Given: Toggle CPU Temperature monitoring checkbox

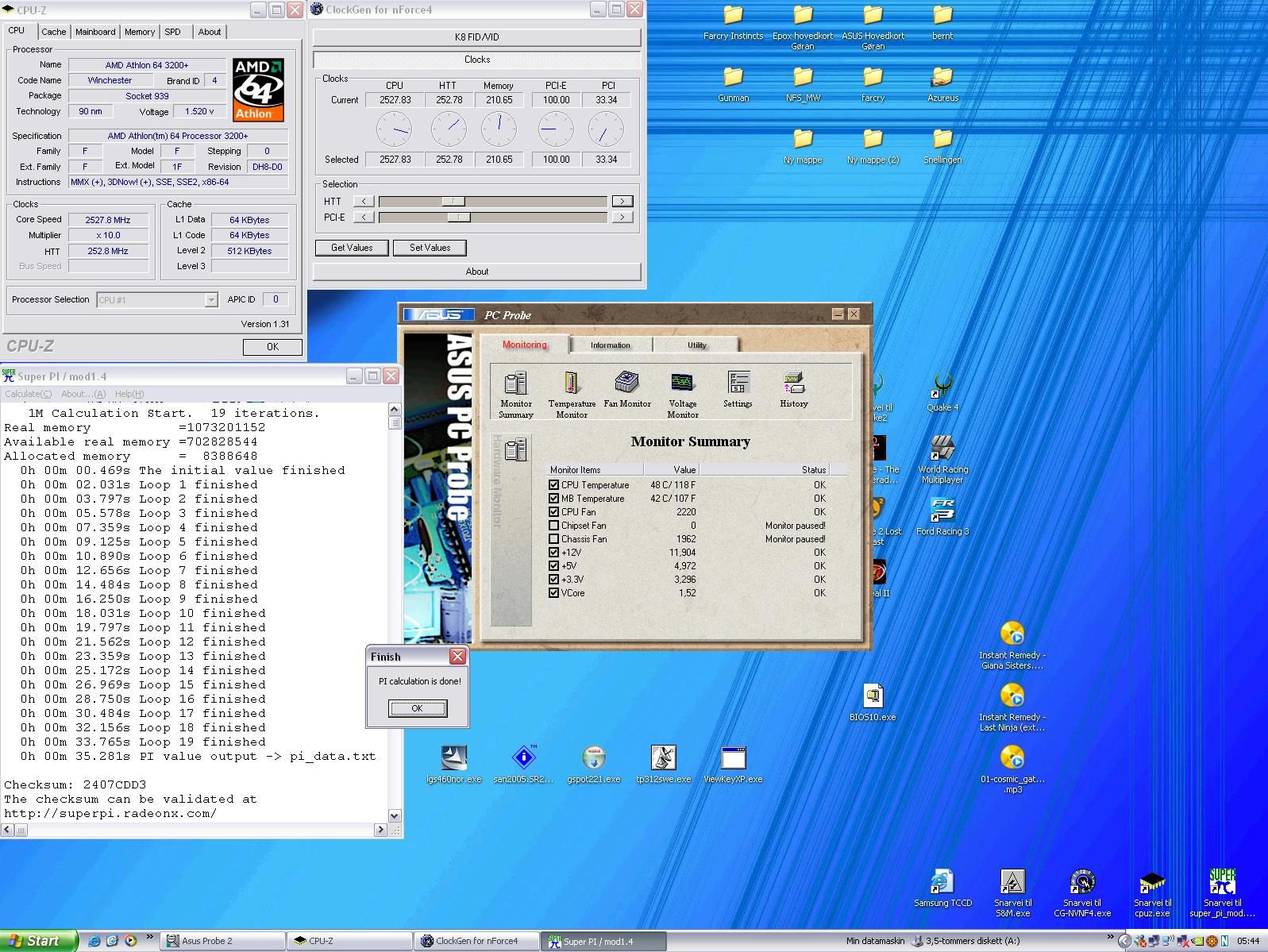Looking at the screenshot, I should point(553,484).
